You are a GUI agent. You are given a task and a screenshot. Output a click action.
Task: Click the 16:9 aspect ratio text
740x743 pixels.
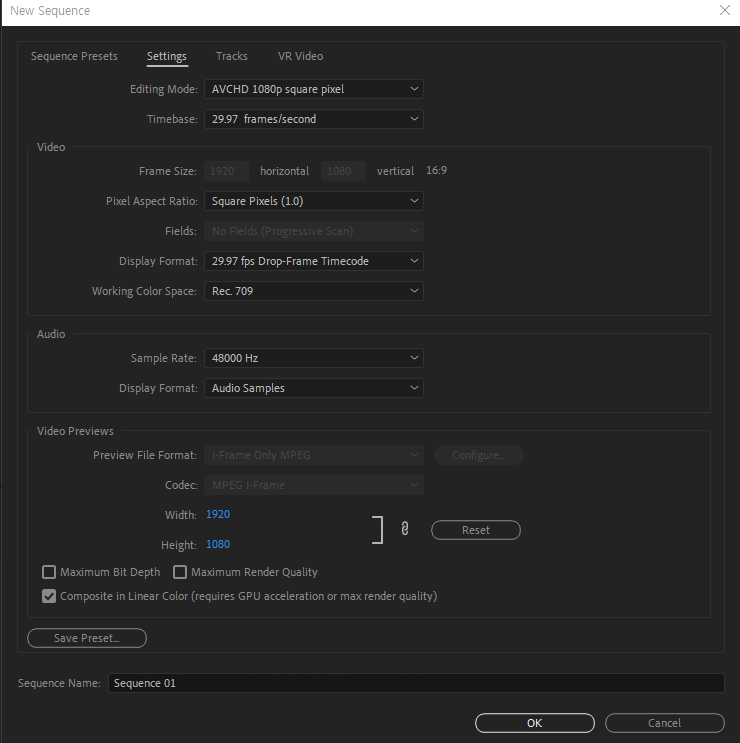(436, 171)
